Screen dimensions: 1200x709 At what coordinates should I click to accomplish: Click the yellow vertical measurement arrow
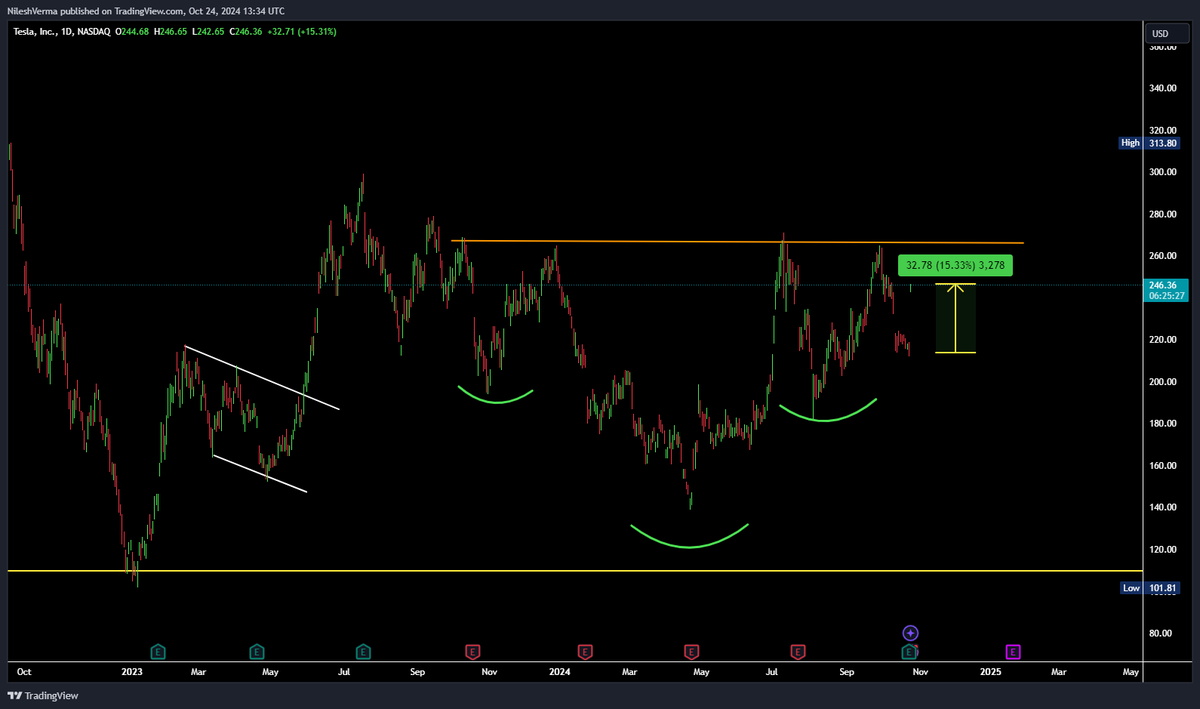pos(957,318)
